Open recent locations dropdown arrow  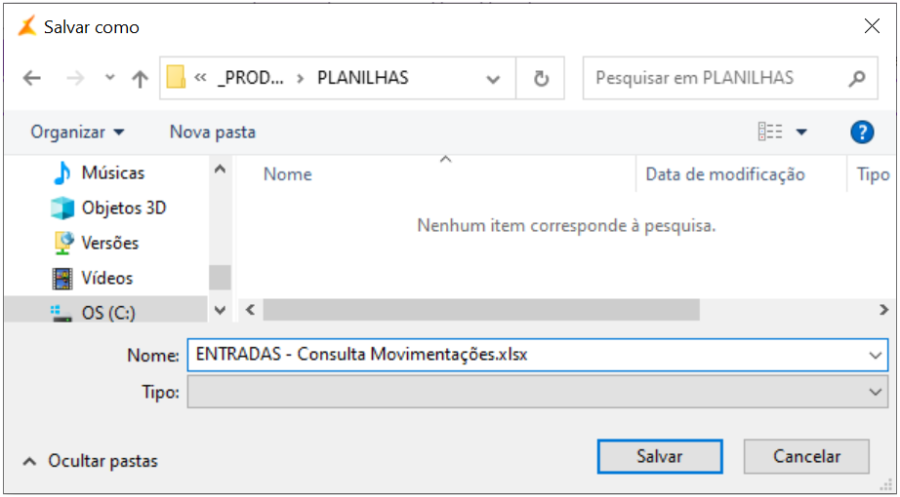coord(110,78)
